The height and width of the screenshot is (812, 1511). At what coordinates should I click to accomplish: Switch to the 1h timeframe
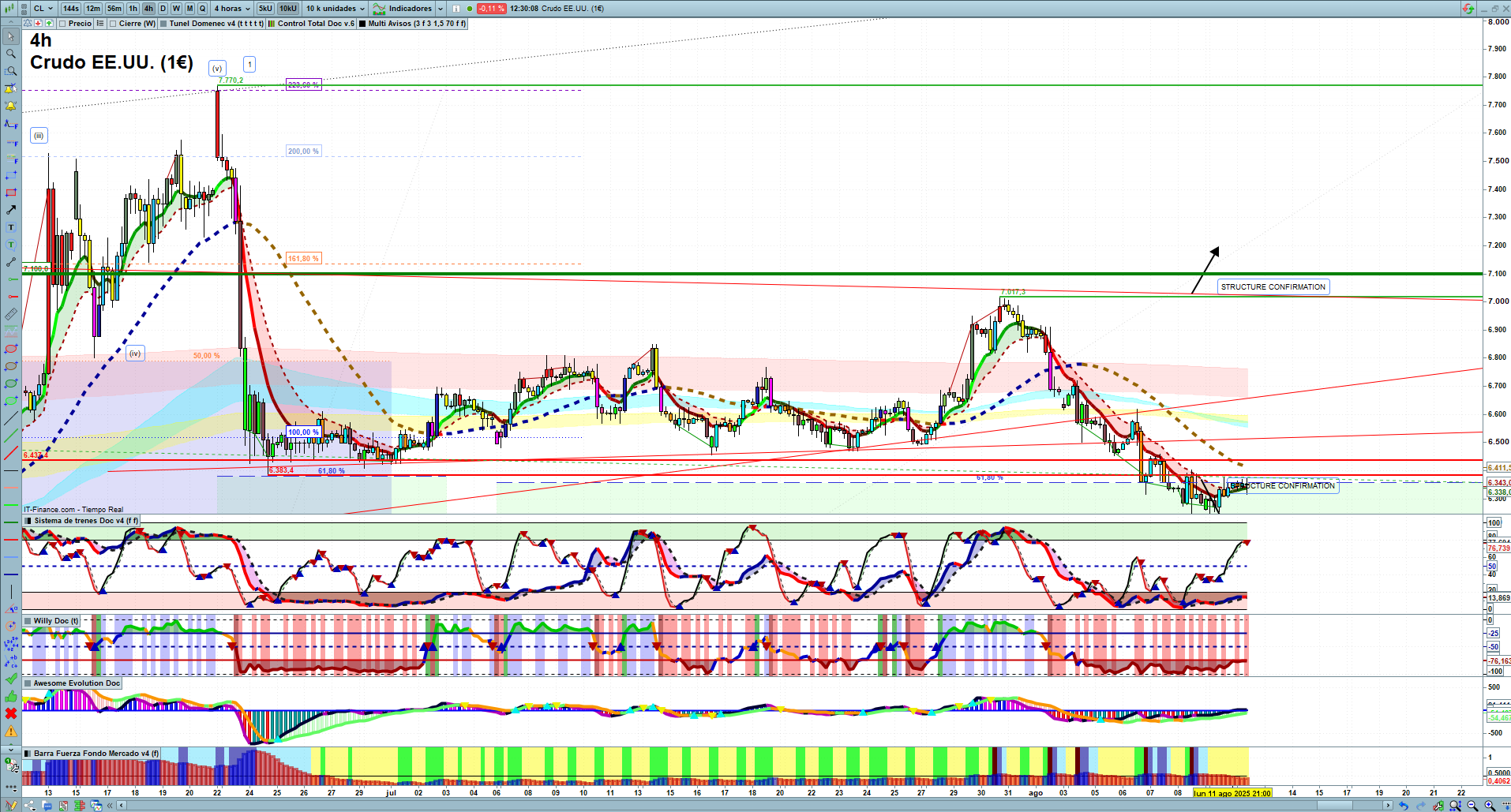(133, 9)
